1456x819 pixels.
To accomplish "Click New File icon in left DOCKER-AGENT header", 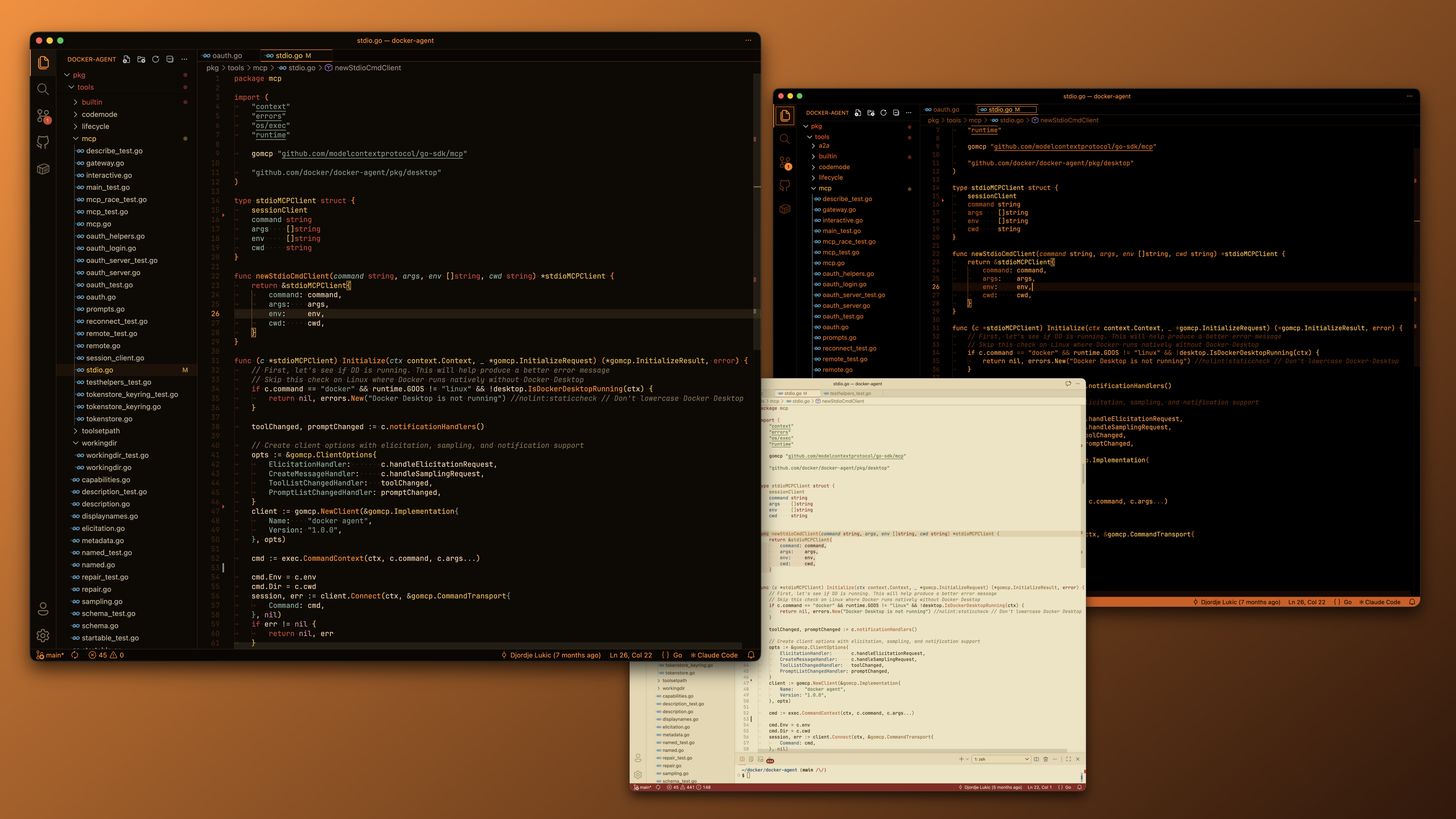I will 127,59.
